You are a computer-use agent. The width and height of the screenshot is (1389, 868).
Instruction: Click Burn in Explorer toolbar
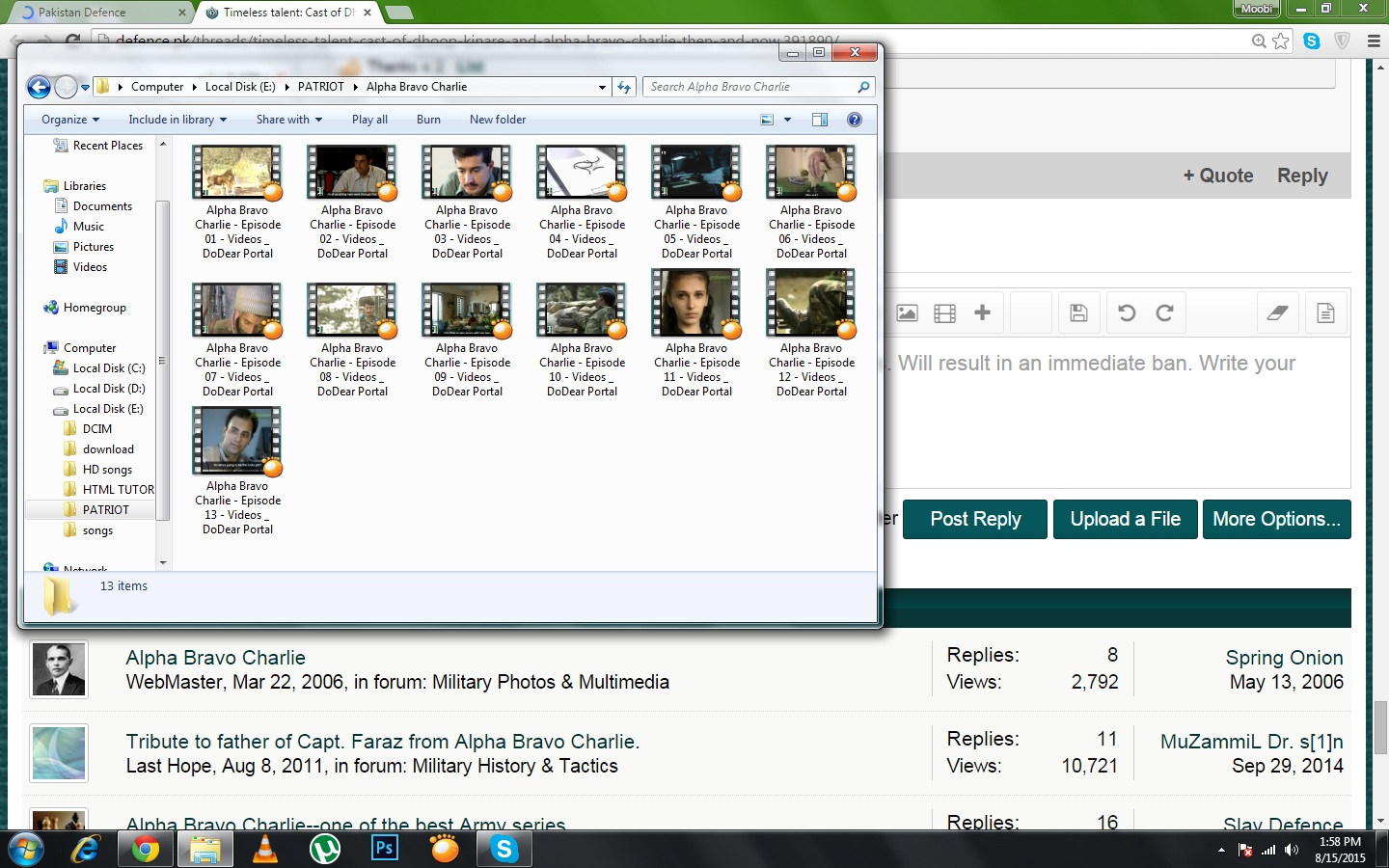[428, 120]
